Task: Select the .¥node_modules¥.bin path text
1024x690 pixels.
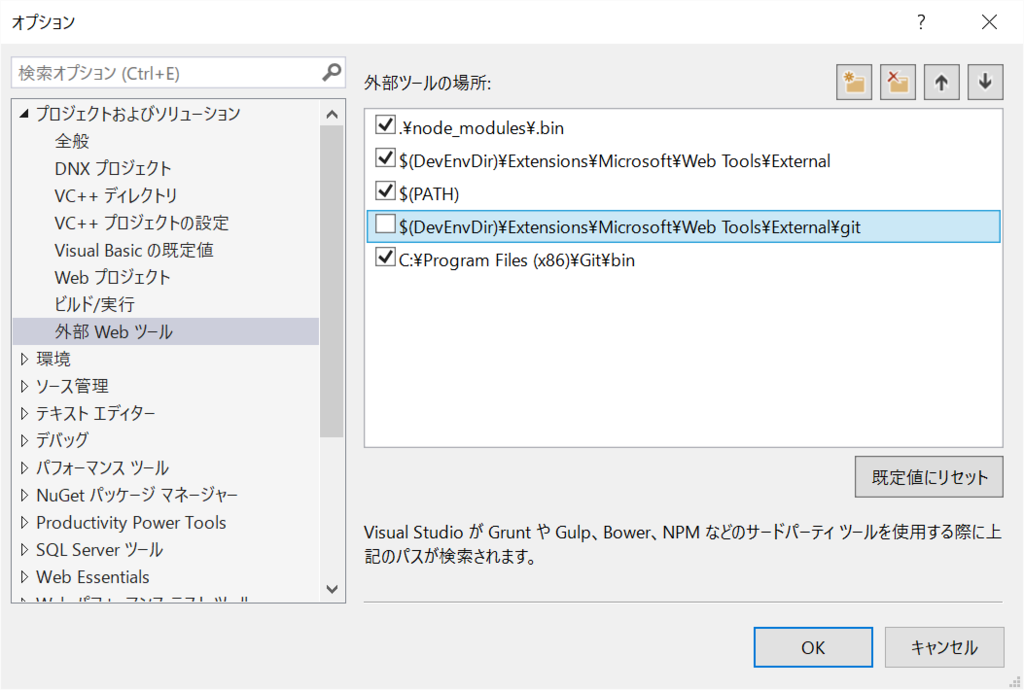Action: 481,128
